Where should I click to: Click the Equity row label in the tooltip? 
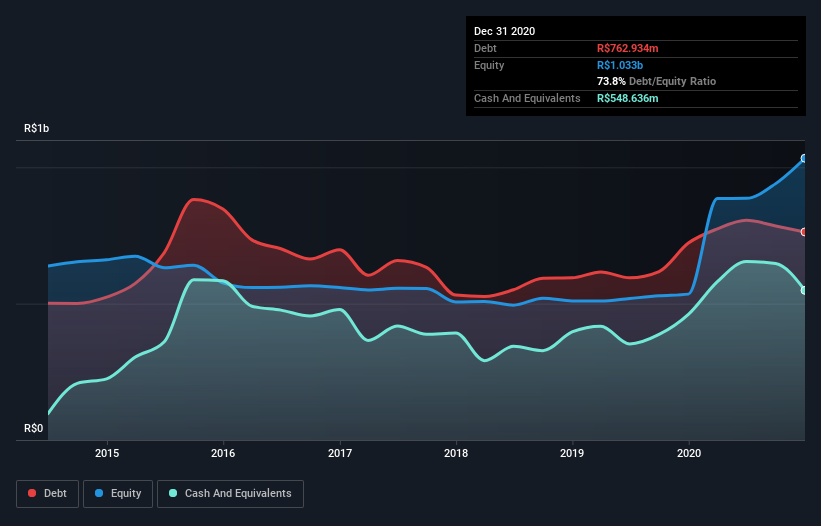pos(489,65)
